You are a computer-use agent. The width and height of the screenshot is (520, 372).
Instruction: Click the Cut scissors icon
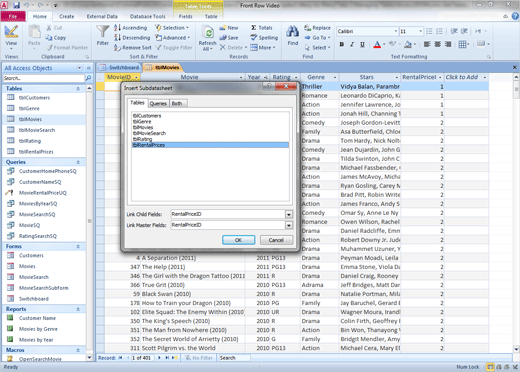click(49, 28)
